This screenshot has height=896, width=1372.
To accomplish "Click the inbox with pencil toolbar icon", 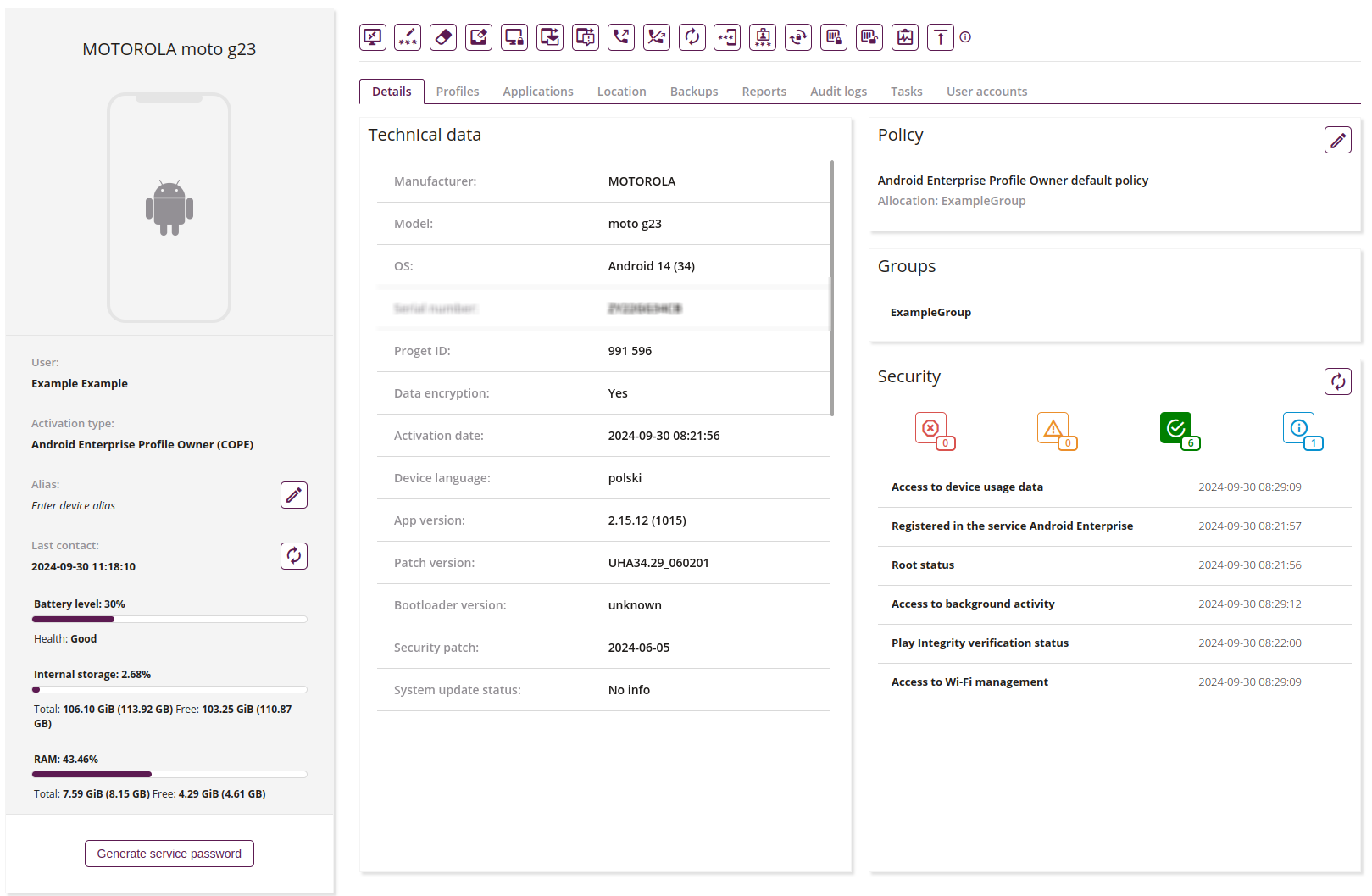I will point(479,37).
